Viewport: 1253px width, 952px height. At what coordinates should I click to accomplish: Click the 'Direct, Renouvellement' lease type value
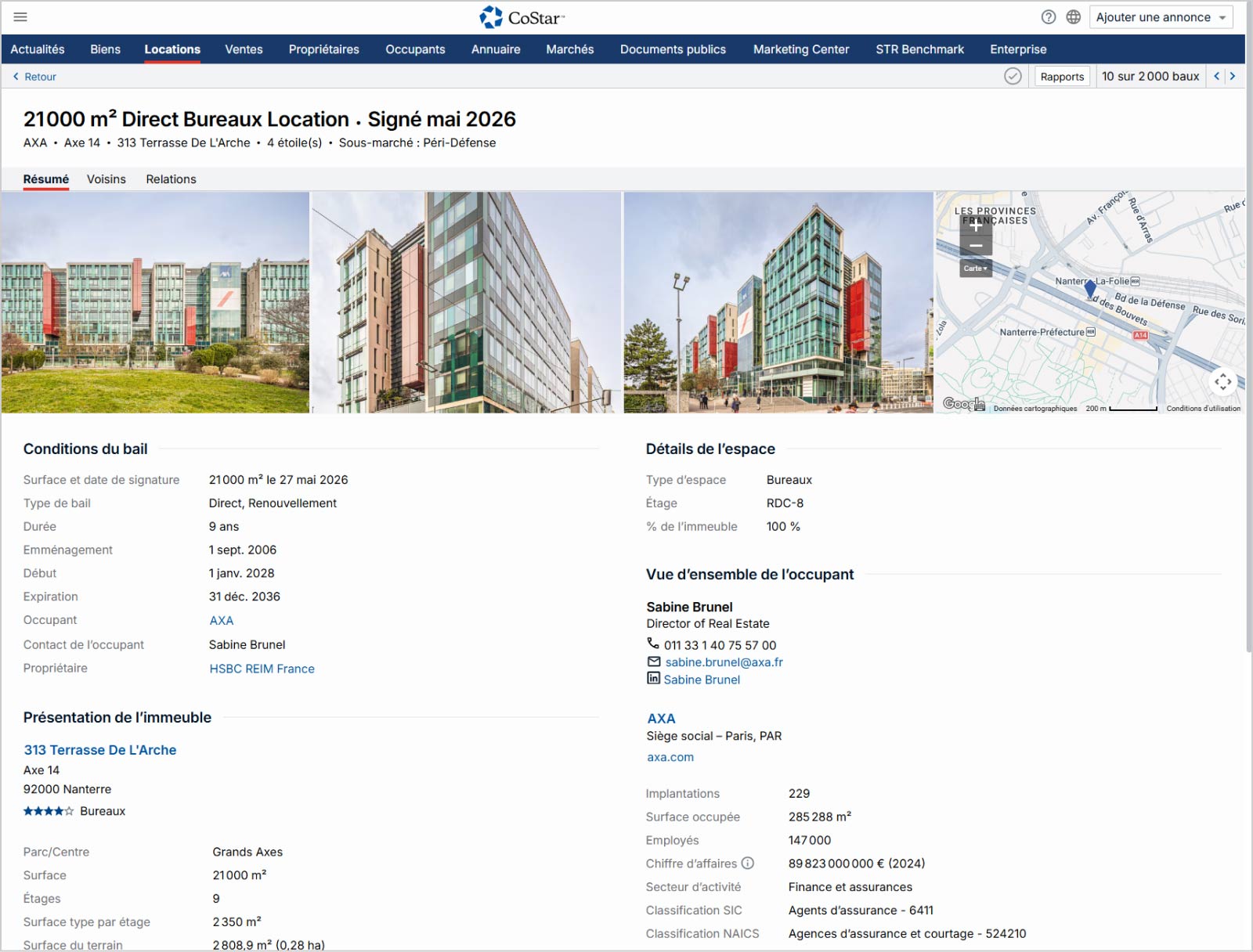coord(273,503)
